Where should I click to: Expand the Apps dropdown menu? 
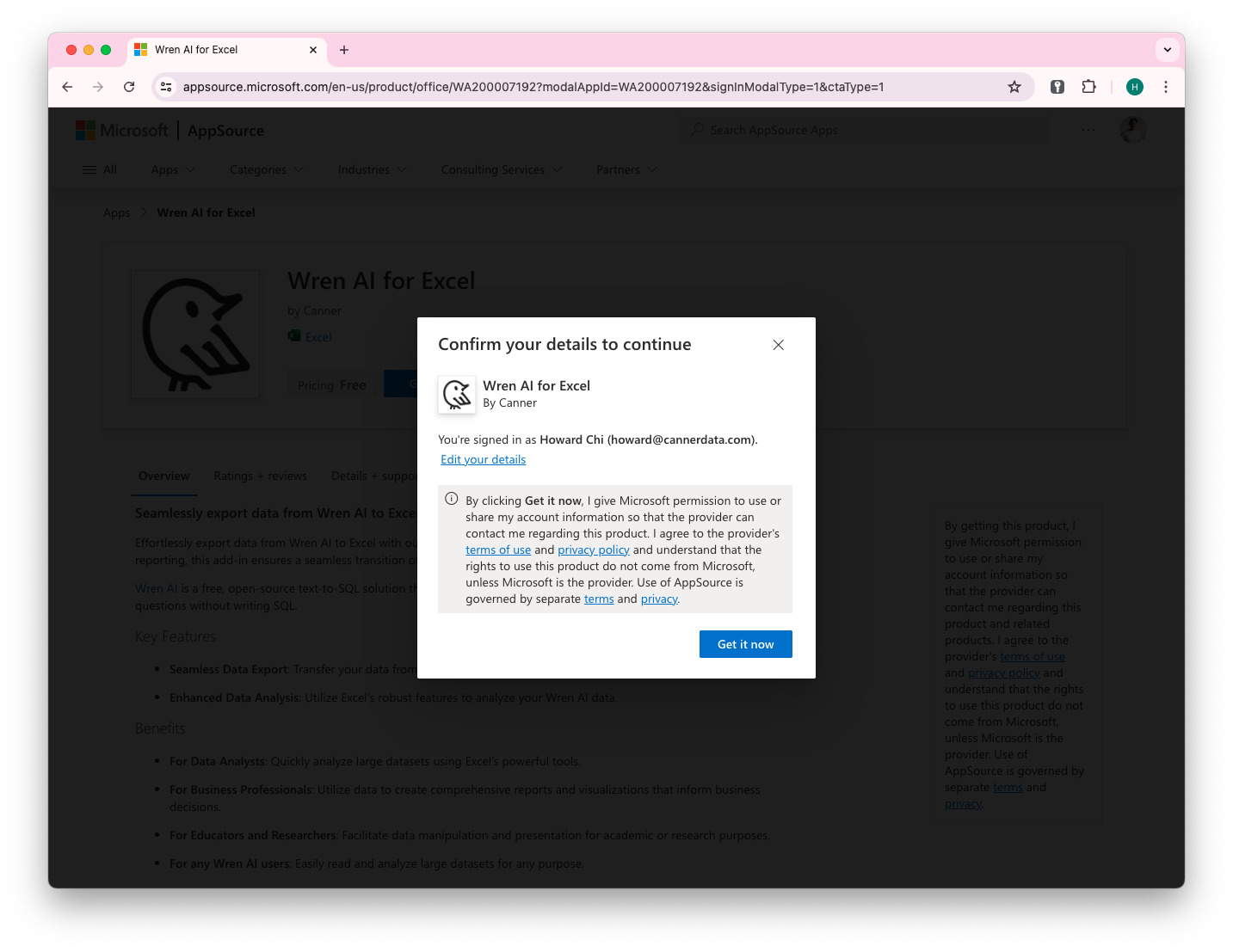point(173,169)
